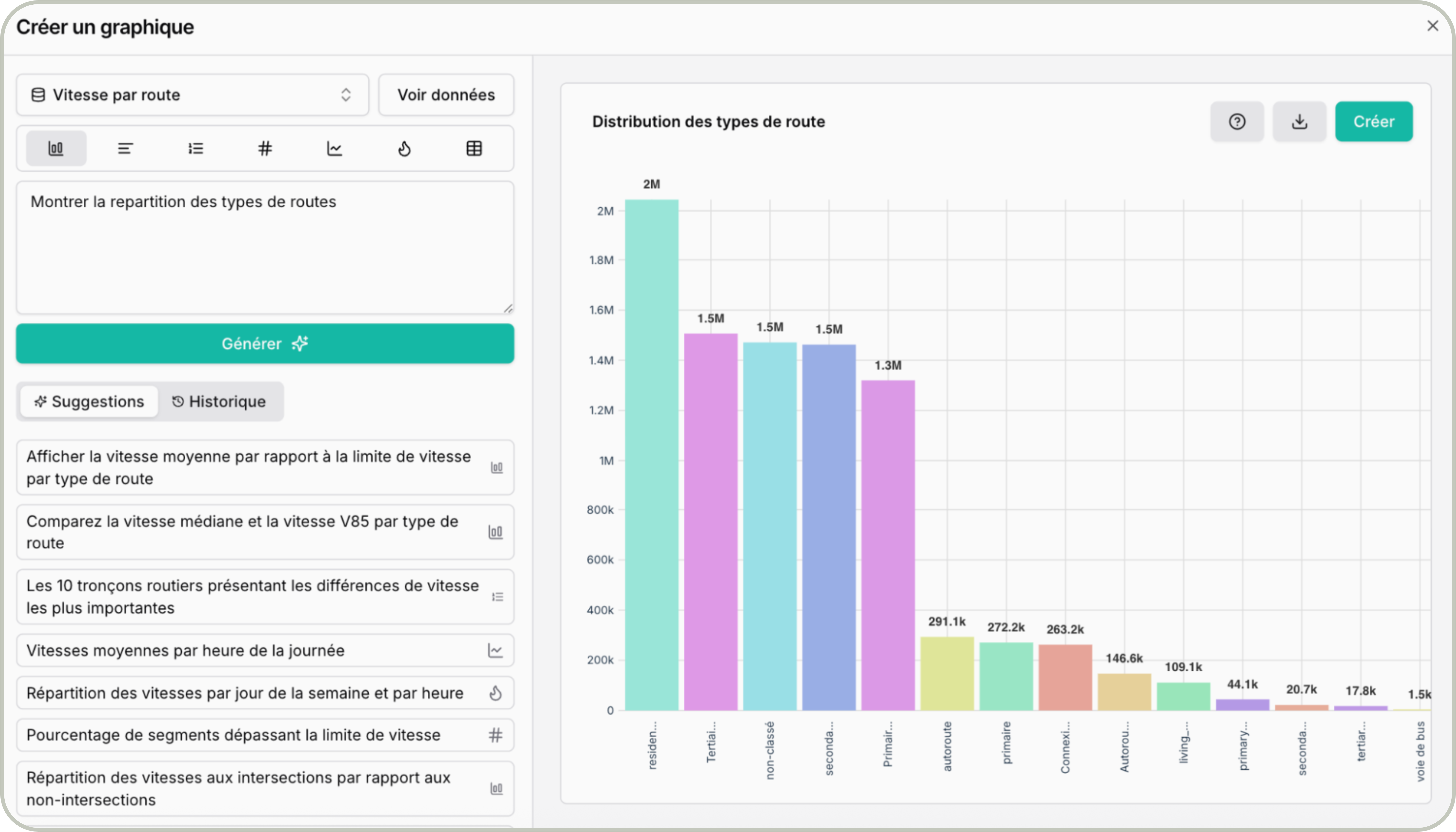Pick suggestion 'Vitesses moyennes par heure de la journée'
1456x832 pixels.
click(265, 650)
